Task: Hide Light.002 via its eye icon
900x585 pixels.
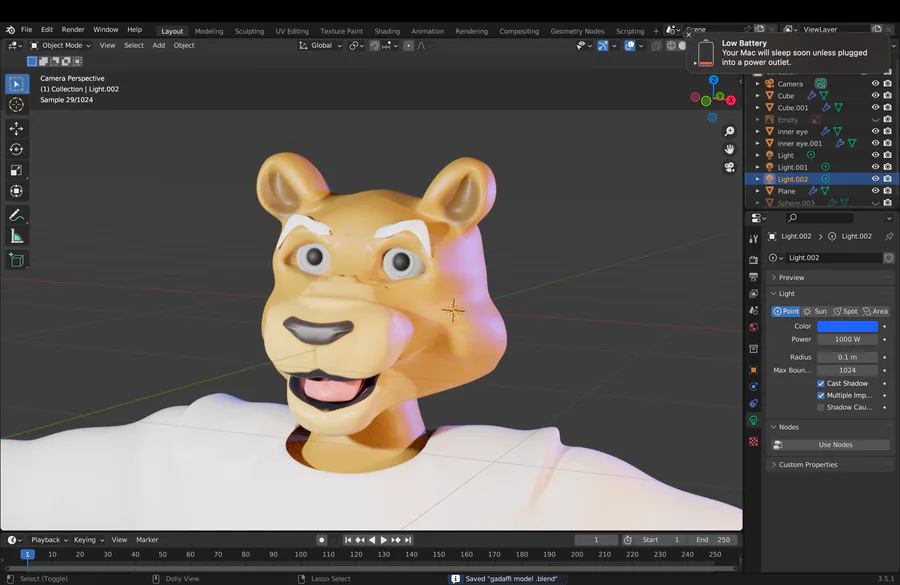Action: click(875, 179)
